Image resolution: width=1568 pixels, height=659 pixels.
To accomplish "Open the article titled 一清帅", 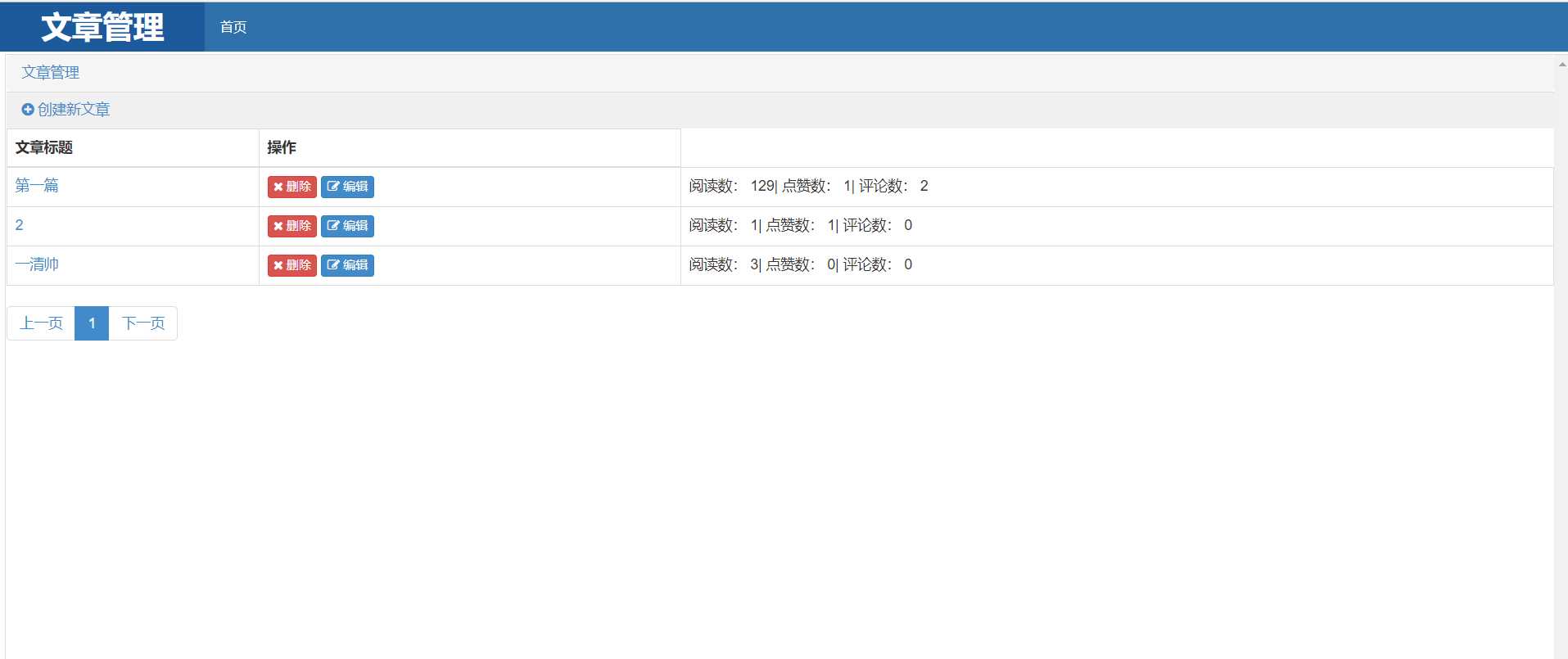I will 37,264.
